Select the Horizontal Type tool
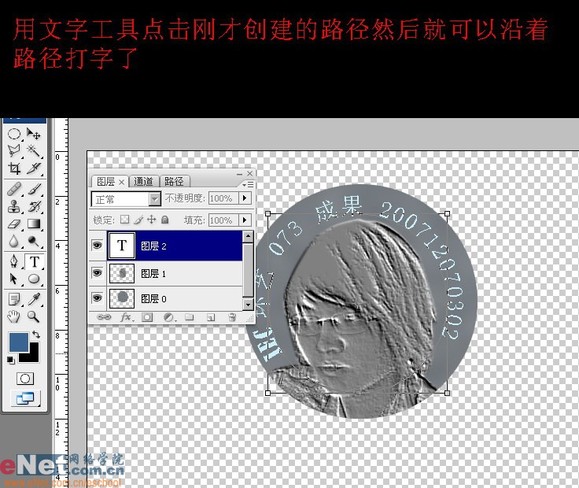Screen dimensions: 579x488 34,262
